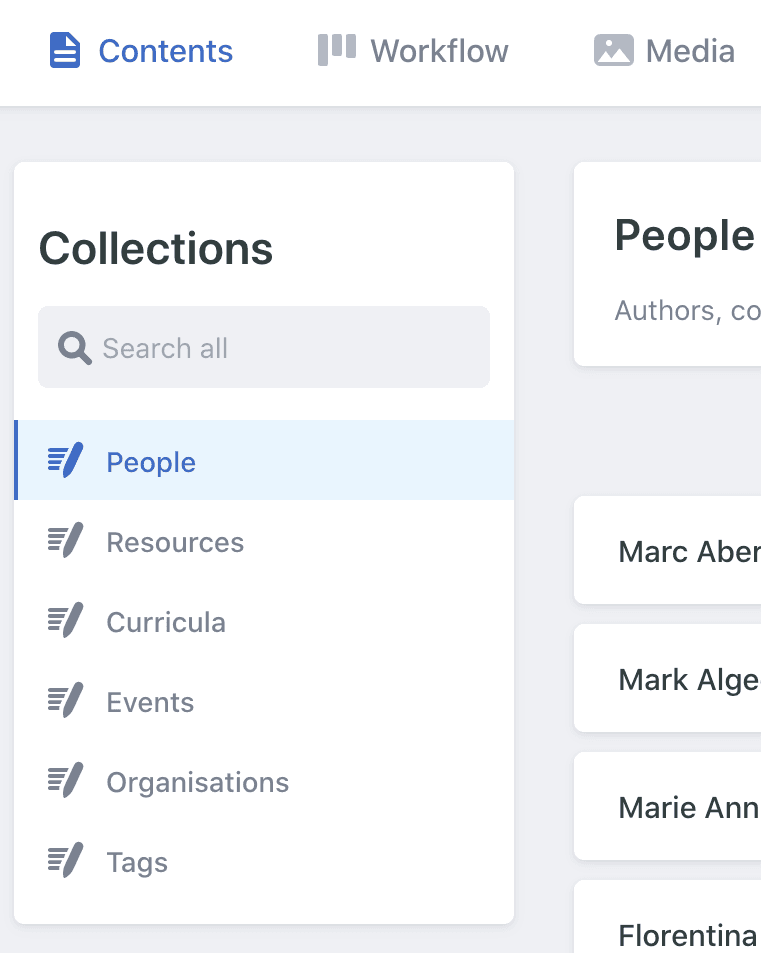Click the Resources collection pencil icon
The width and height of the screenshot is (761, 953).
point(66,541)
